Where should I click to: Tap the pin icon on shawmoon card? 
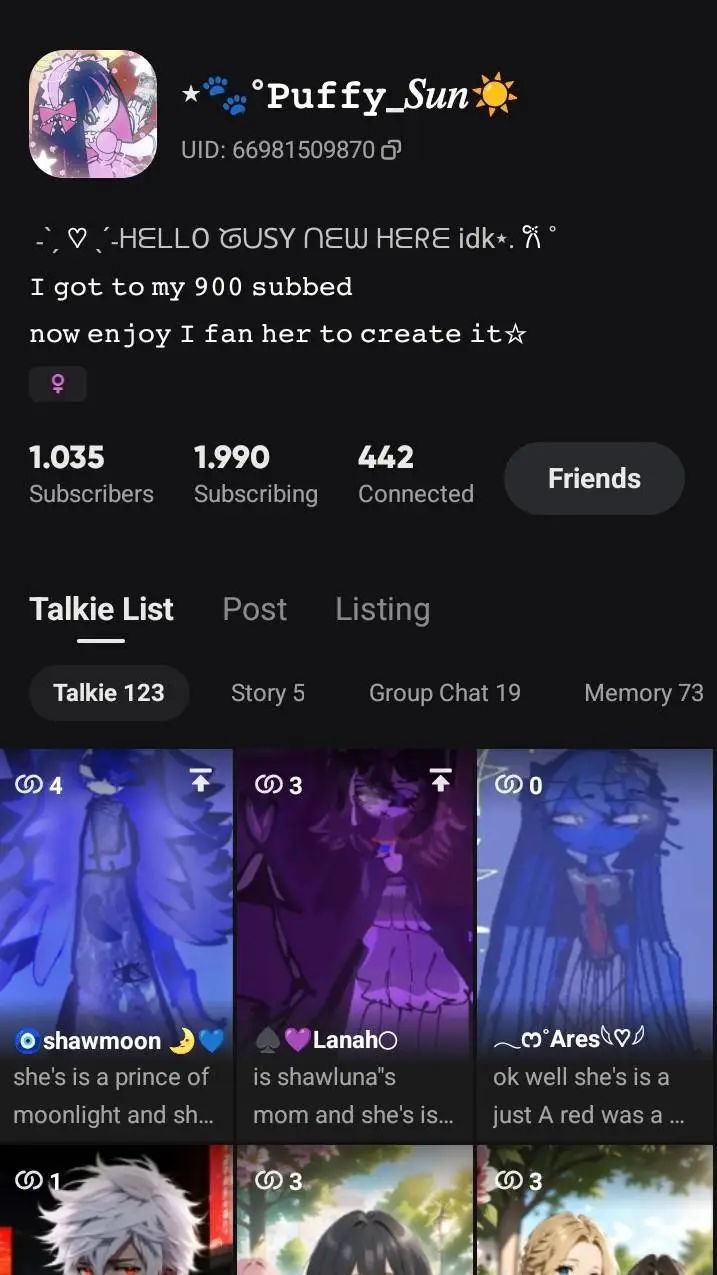coord(201,781)
